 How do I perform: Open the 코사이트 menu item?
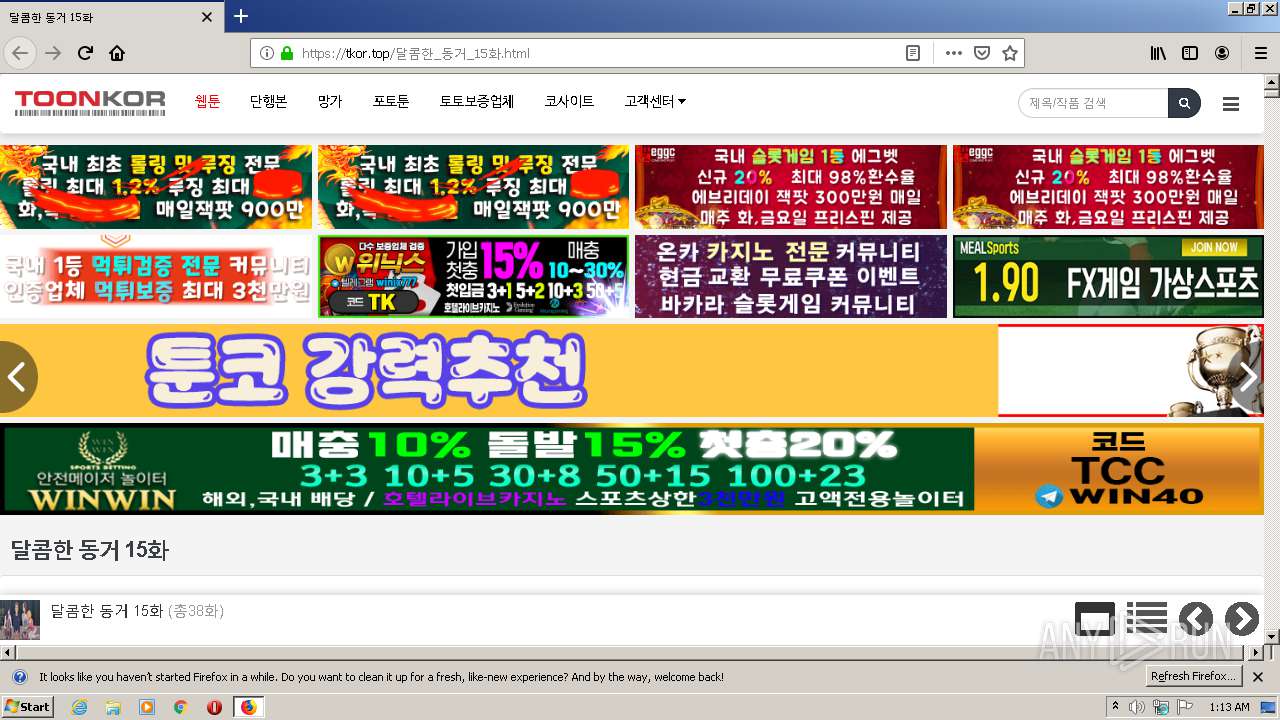[569, 102]
